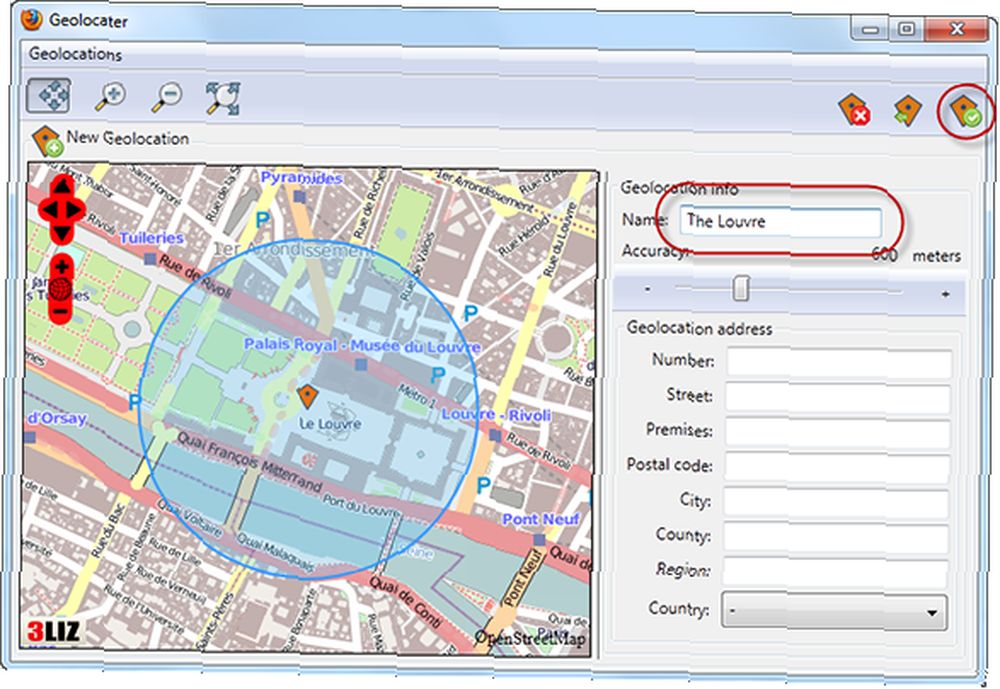Click the County address field

click(835, 537)
